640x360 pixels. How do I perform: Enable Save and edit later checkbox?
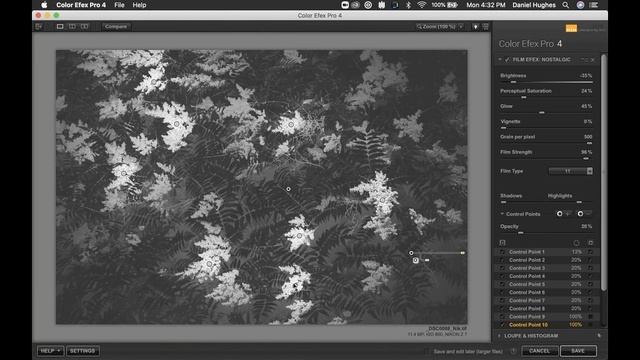click(427, 351)
